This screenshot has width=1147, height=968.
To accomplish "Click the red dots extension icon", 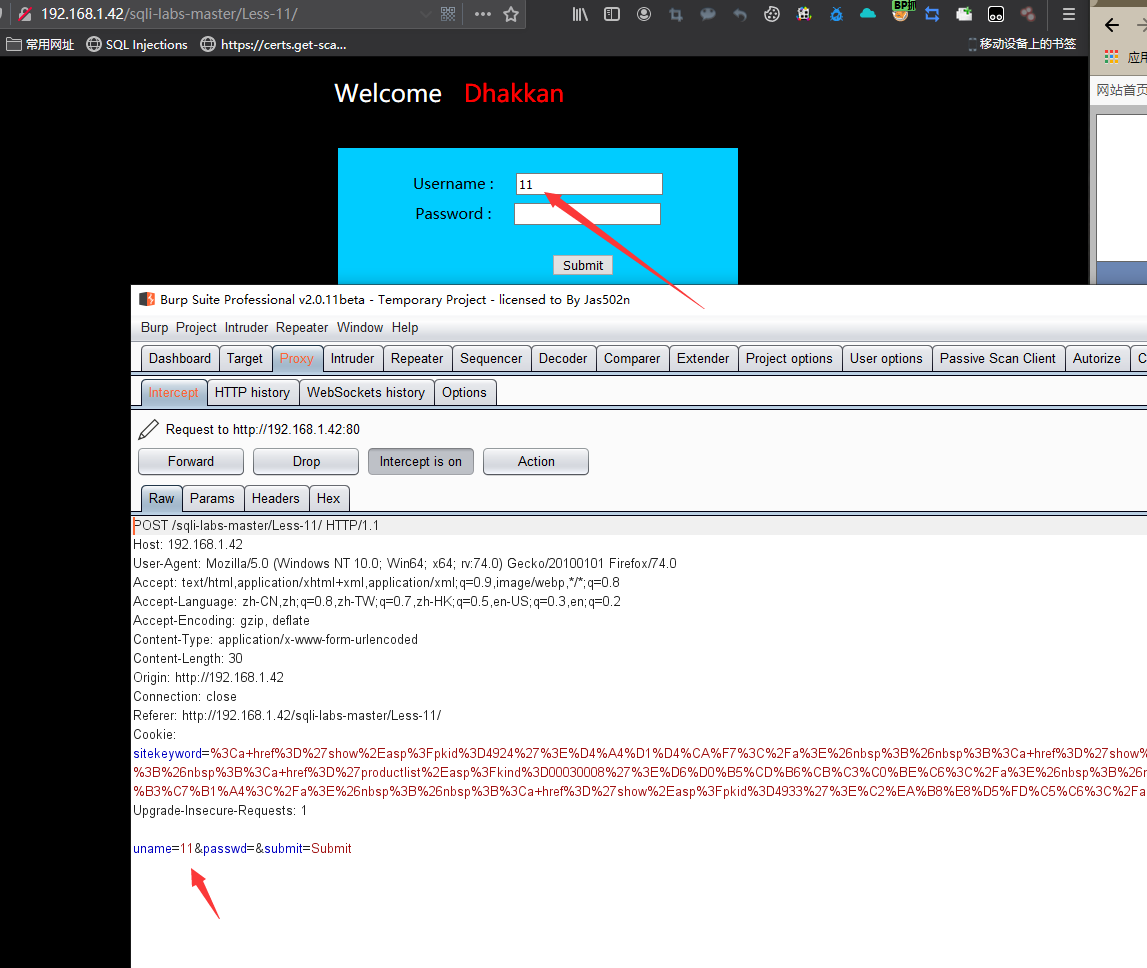I will tap(1028, 14).
